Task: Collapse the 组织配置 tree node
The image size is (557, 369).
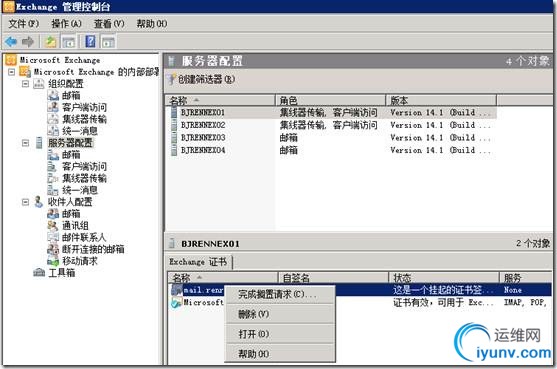Action: (26, 84)
